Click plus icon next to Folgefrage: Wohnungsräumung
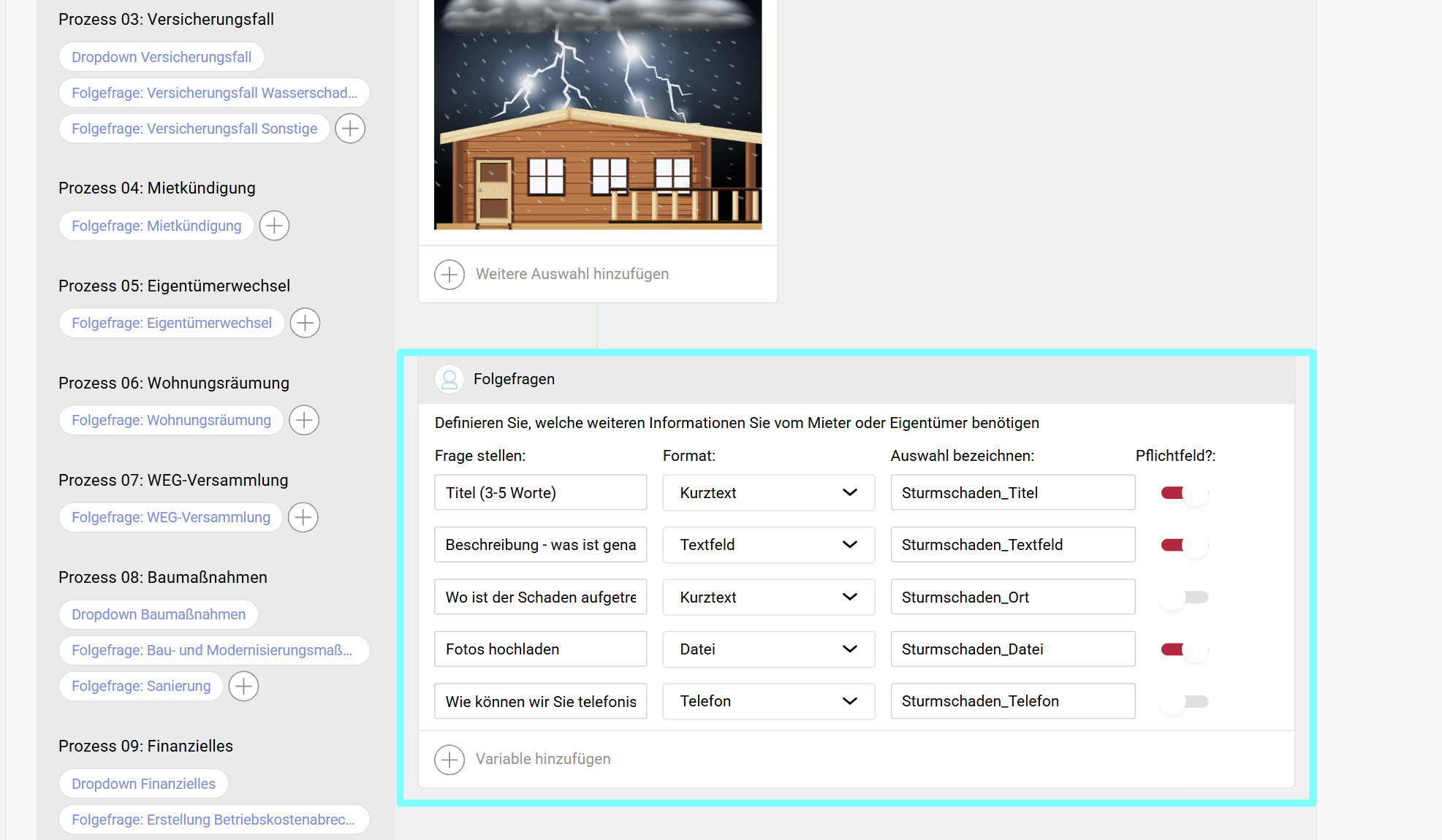 click(x=304, y=420)
